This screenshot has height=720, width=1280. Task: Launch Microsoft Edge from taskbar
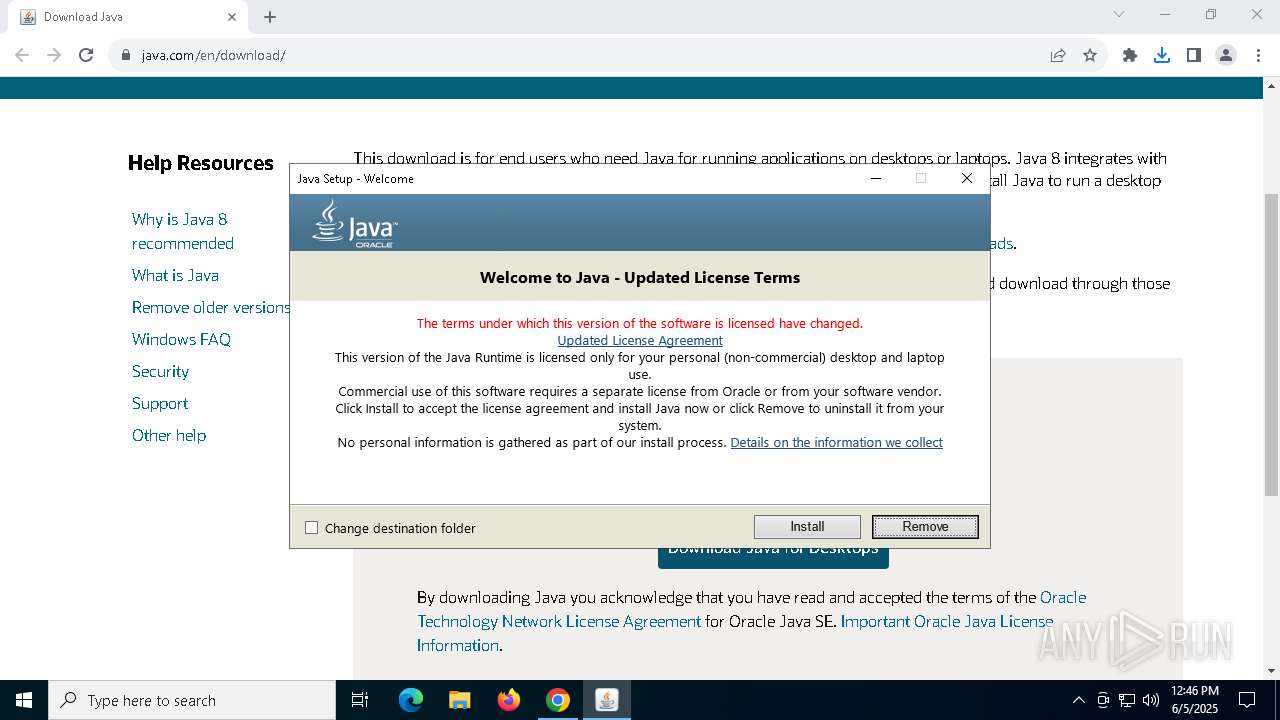(411, 700)
